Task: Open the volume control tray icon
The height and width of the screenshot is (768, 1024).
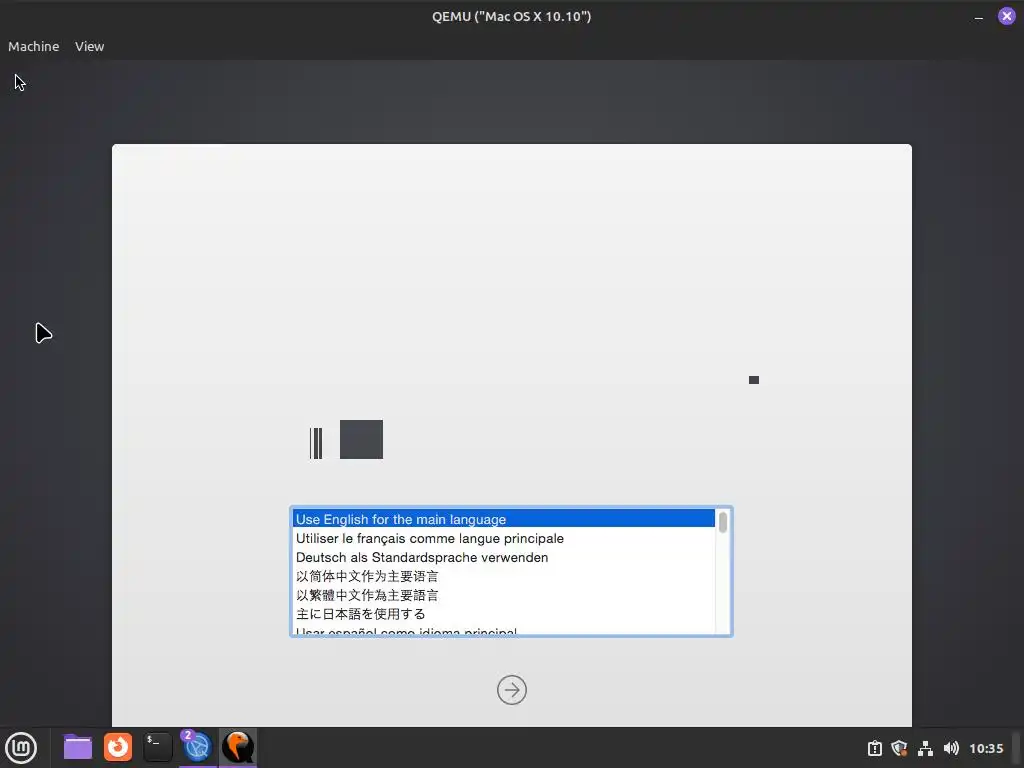Action: click(951, 748)
